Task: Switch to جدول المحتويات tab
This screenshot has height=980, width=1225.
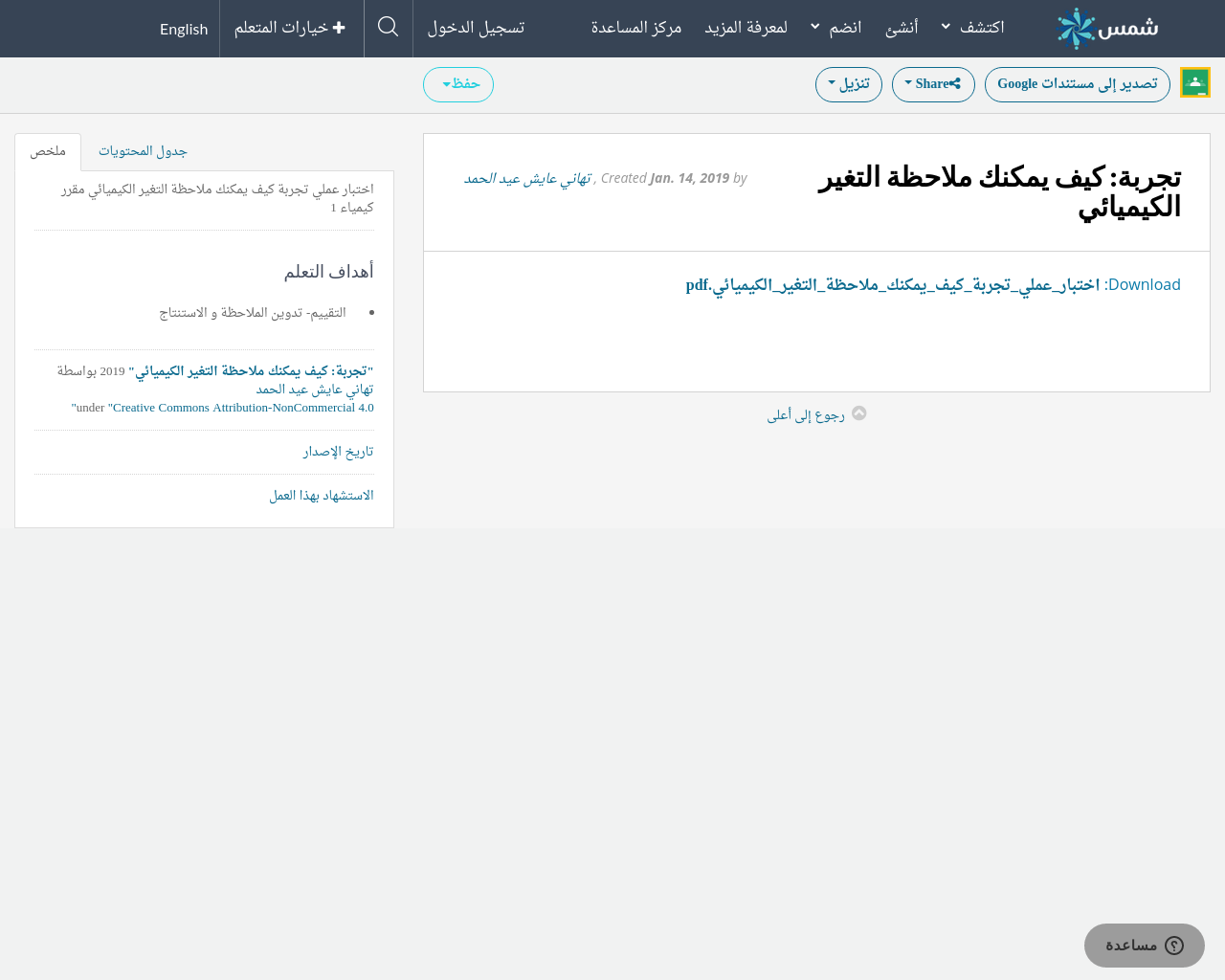Action: click(143, 151)
